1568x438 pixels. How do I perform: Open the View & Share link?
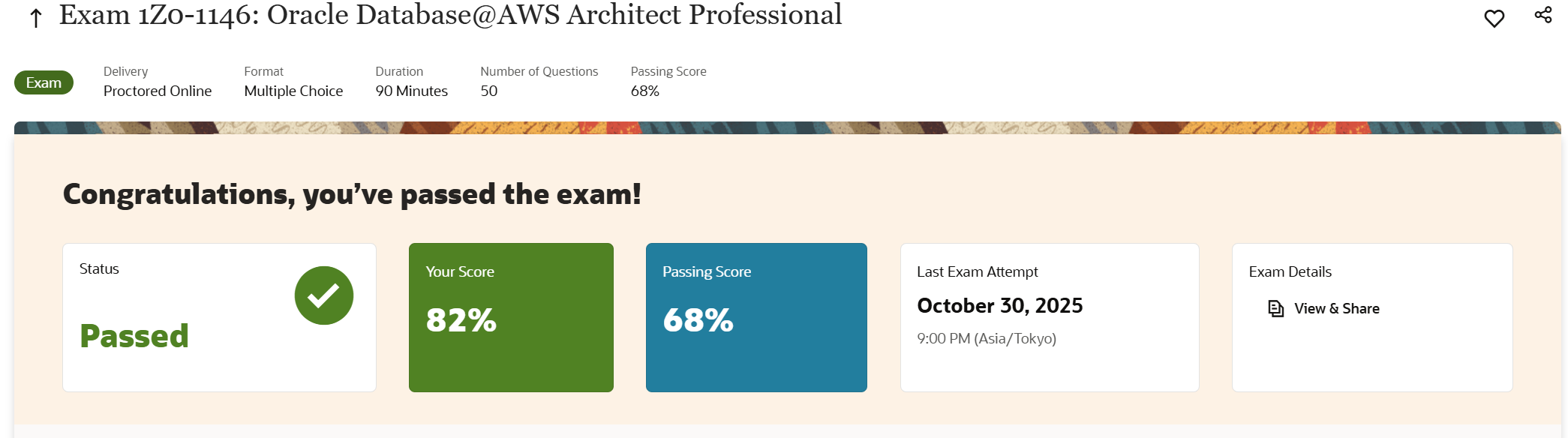coord(1336,308)
